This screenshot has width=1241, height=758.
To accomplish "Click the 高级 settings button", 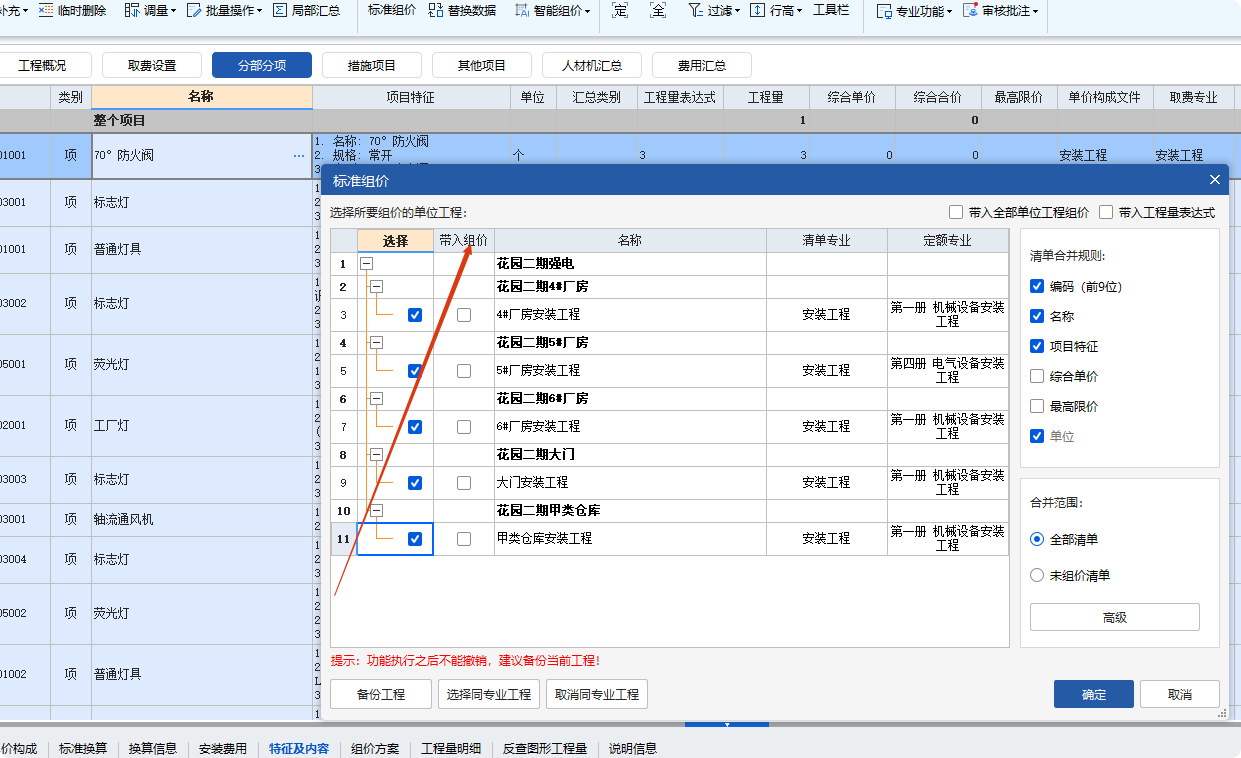I will pyautogui.click(x=1113, y=616).
